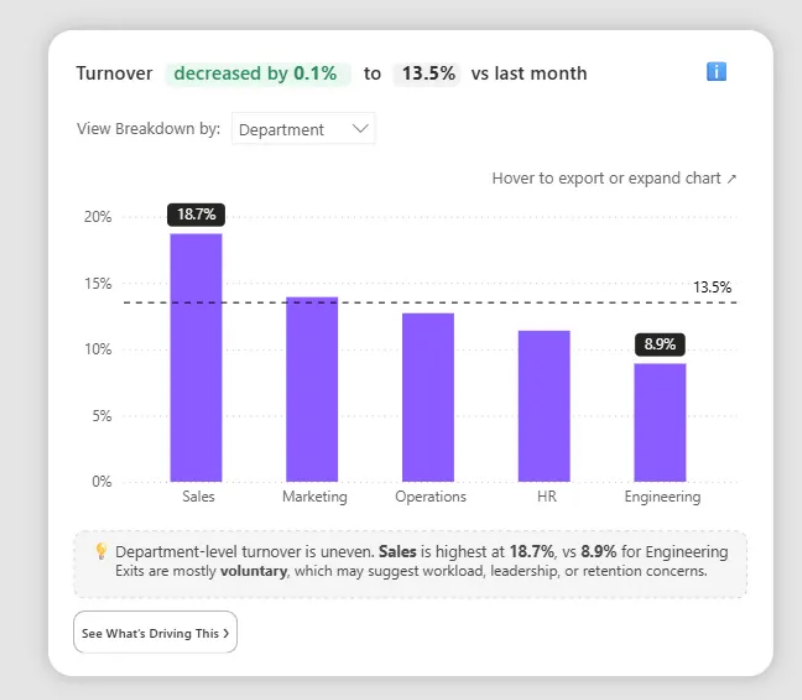Click the 'Turnover' title word
The width and height of the screenshot is (802, 700).
point(114,74)
